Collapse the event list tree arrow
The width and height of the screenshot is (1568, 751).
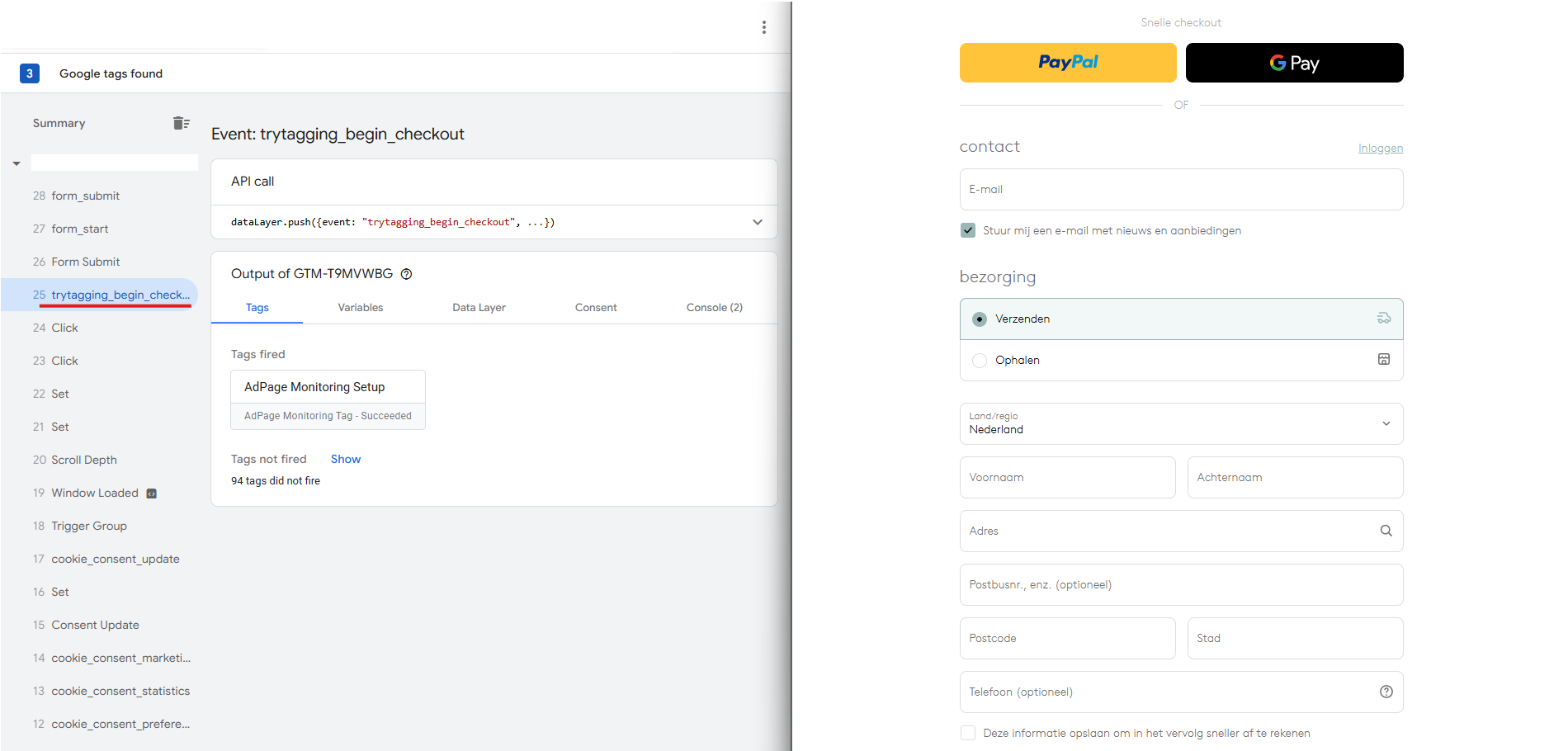tap(17, 163)
